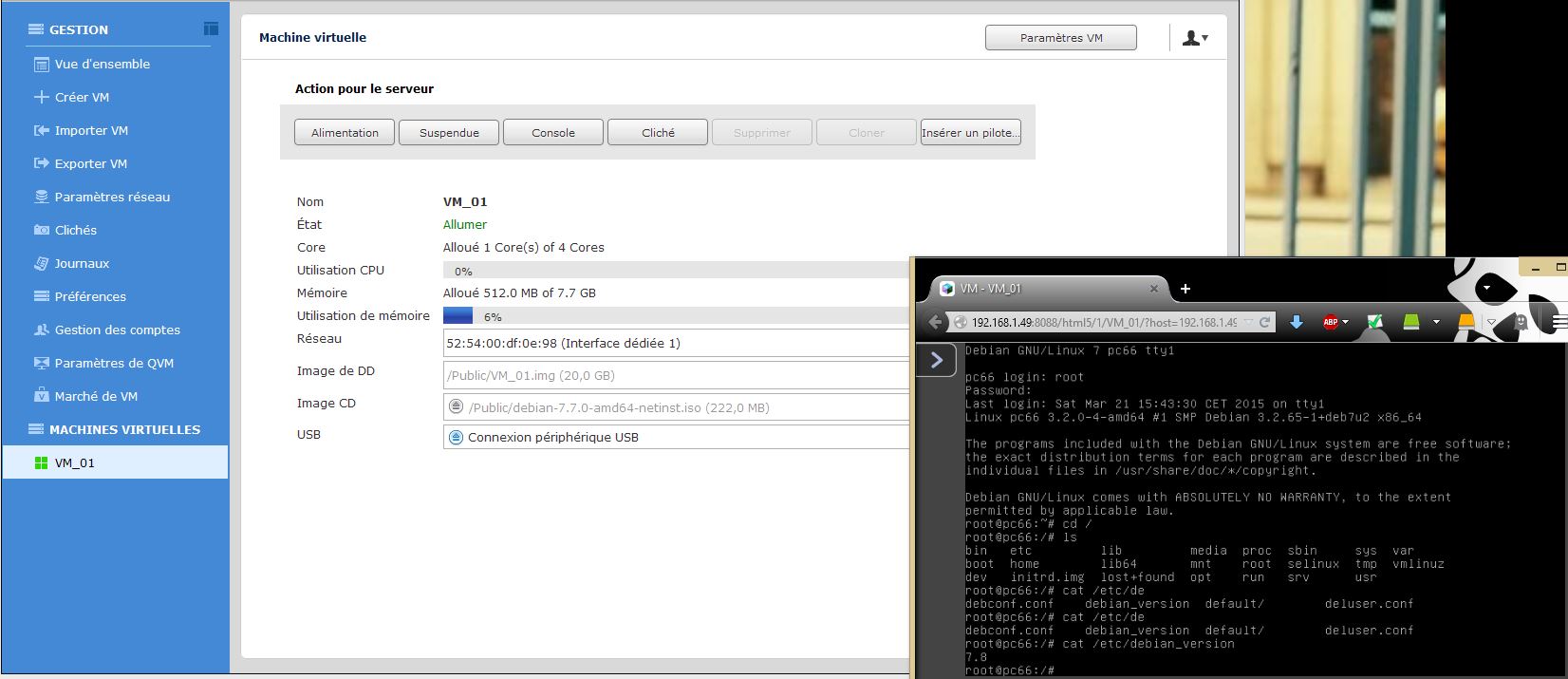Click the eject icon next to Image CD
Image resolution: width=1568 pixels, height=679 pixels.
[x=456, y=408]
